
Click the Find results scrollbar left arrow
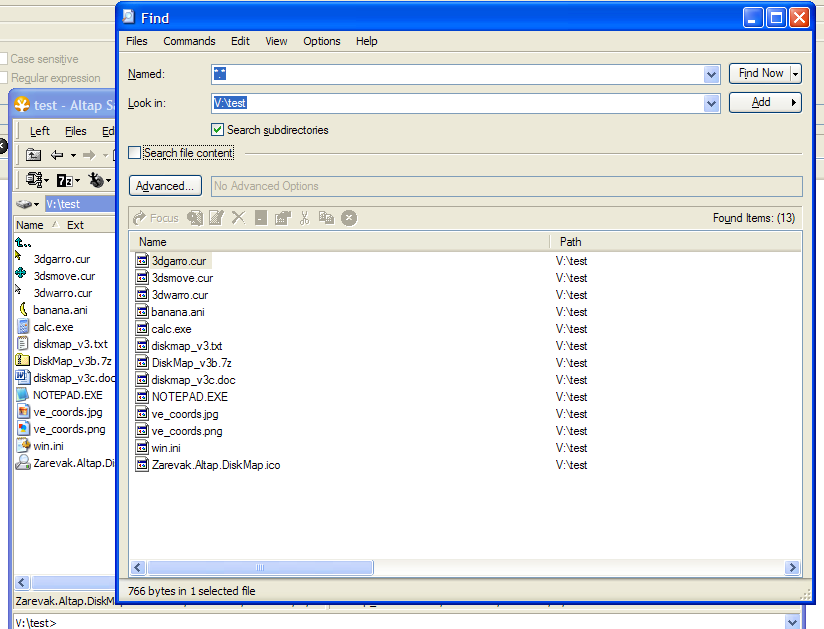pos(138,568)
